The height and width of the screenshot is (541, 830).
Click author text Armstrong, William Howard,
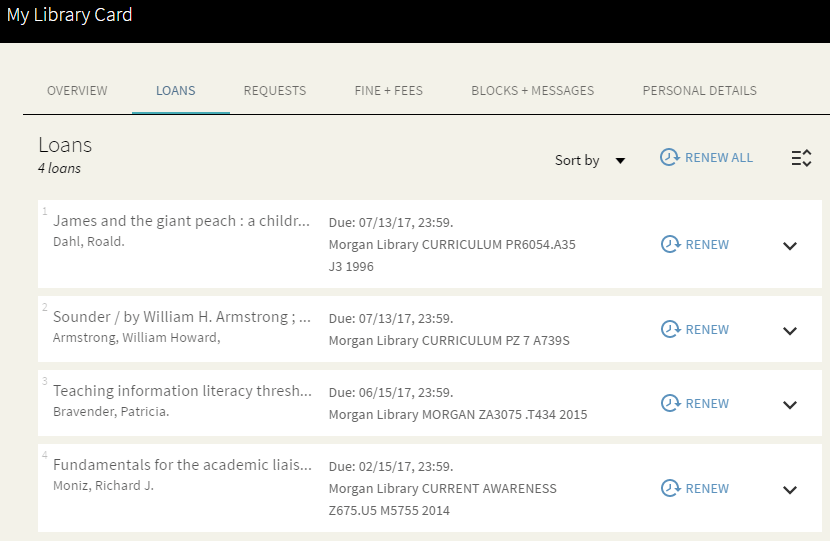click(137, 337)
